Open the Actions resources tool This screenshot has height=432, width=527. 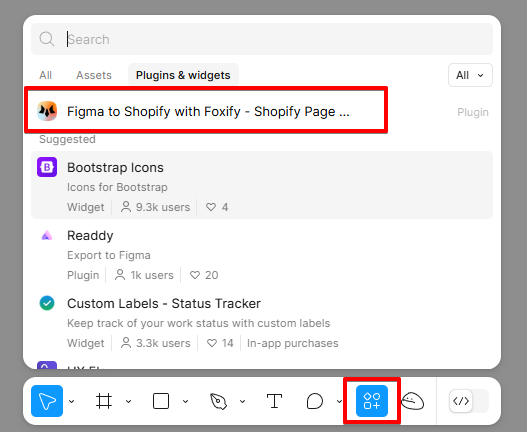[x=372, y=401]
